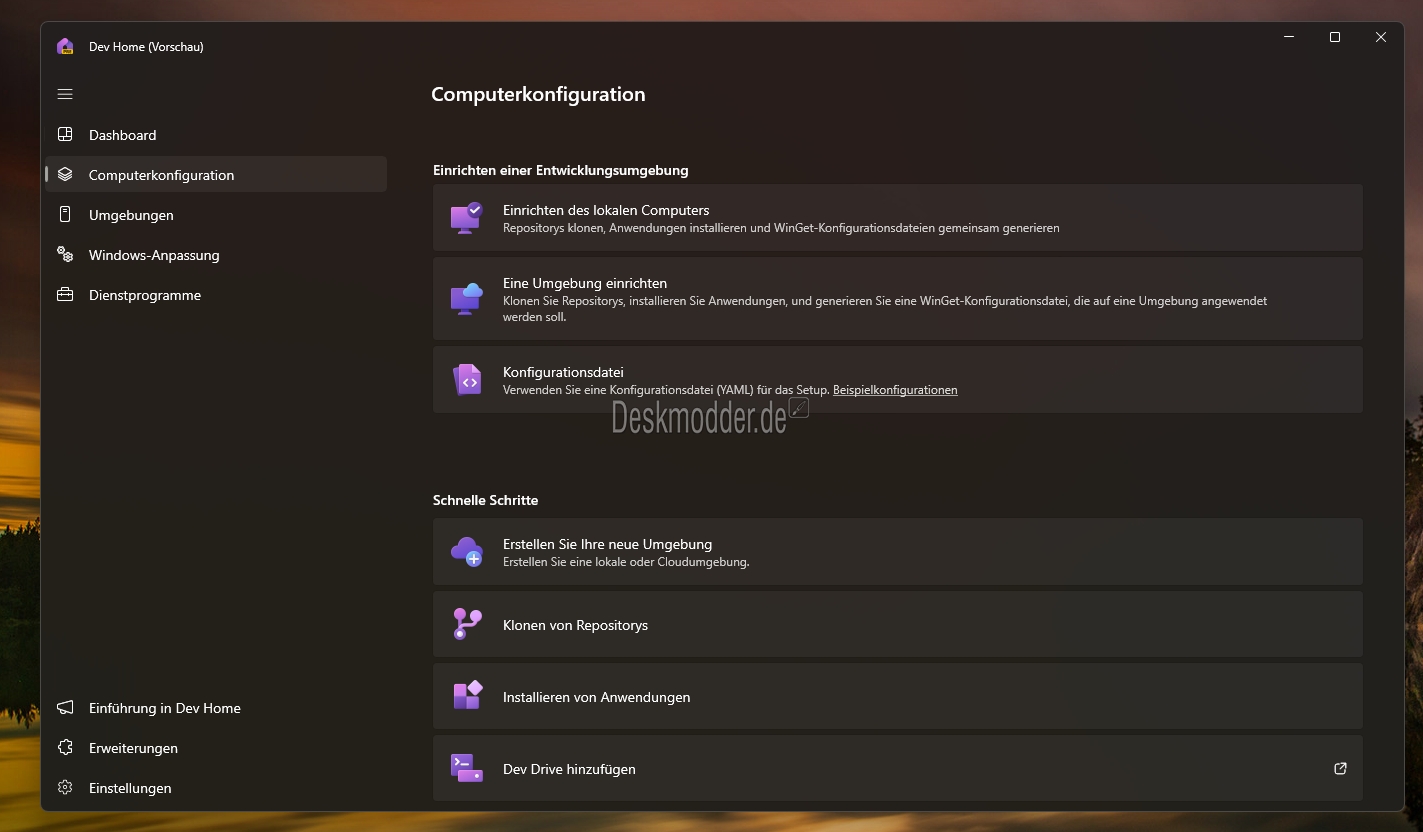Click the Schnelle Schritte section heading
Screen dimensions: 1423x832
pos(485,500)
